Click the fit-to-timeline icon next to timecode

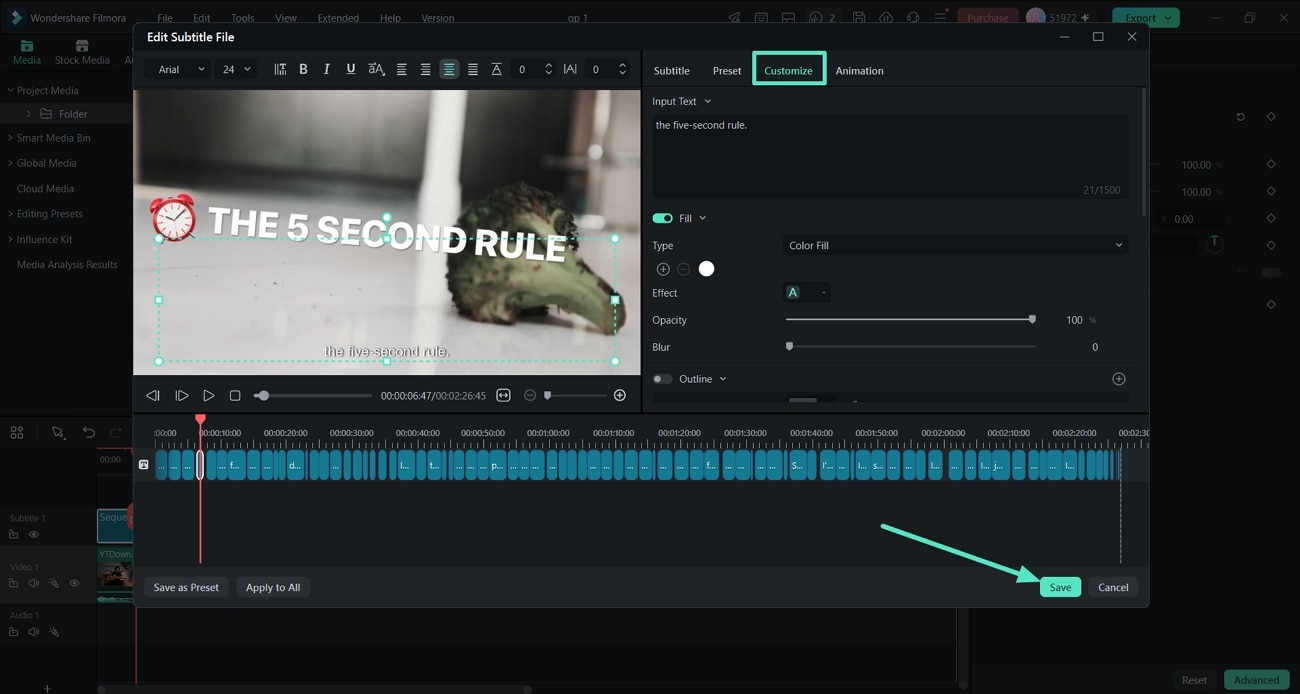pos(503,396)
